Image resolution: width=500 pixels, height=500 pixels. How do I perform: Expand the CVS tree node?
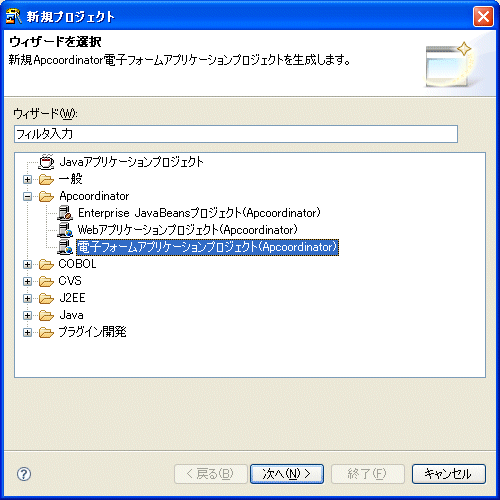coord(28,281)
